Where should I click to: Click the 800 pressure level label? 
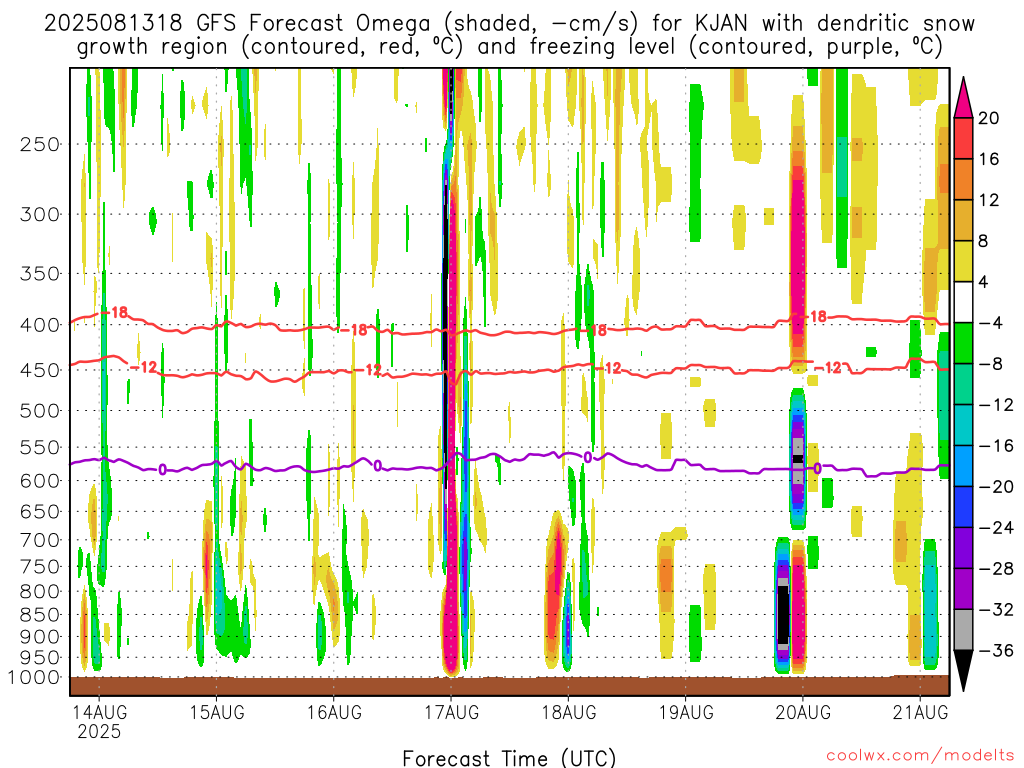[x=40, y=591]
